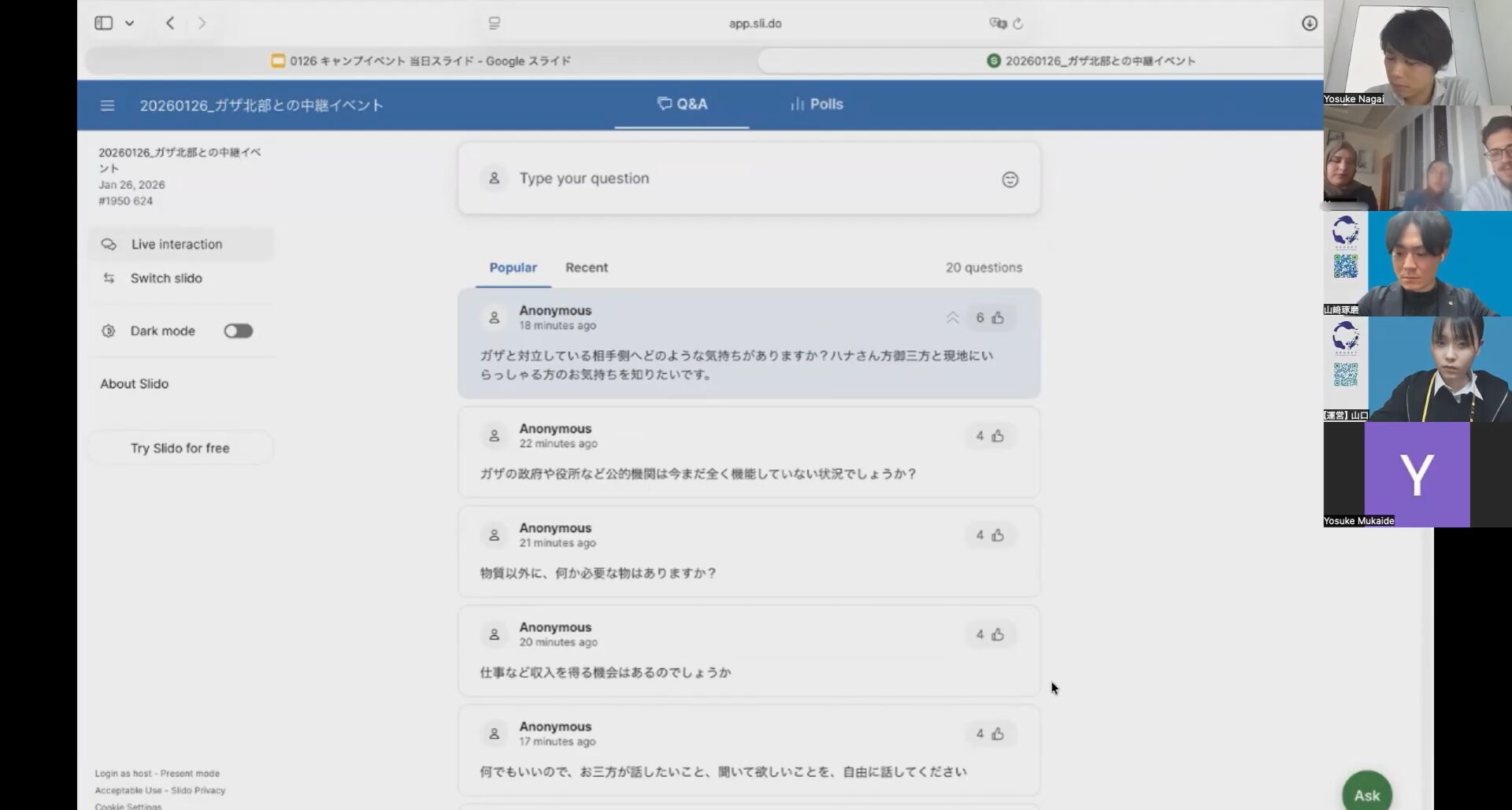Like the question posted 17 minutes ago
This screenshot has width=1512, height=810.
point(997,734)
